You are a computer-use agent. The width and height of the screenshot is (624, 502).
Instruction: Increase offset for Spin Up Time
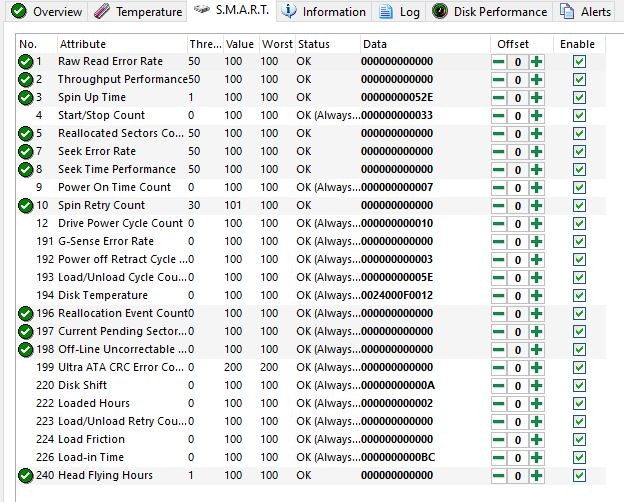point(536,98)
